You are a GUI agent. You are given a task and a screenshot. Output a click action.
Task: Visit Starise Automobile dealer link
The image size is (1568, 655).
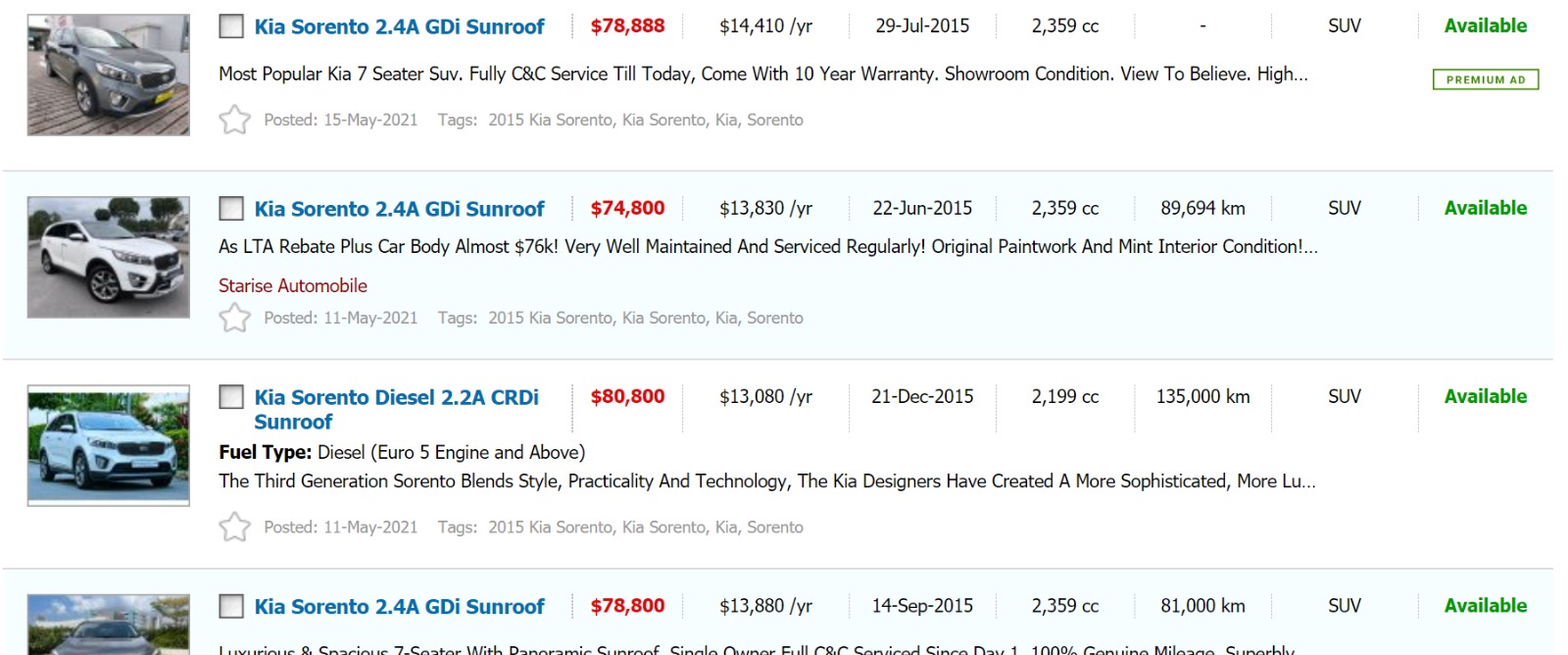(x=292, y=285)
